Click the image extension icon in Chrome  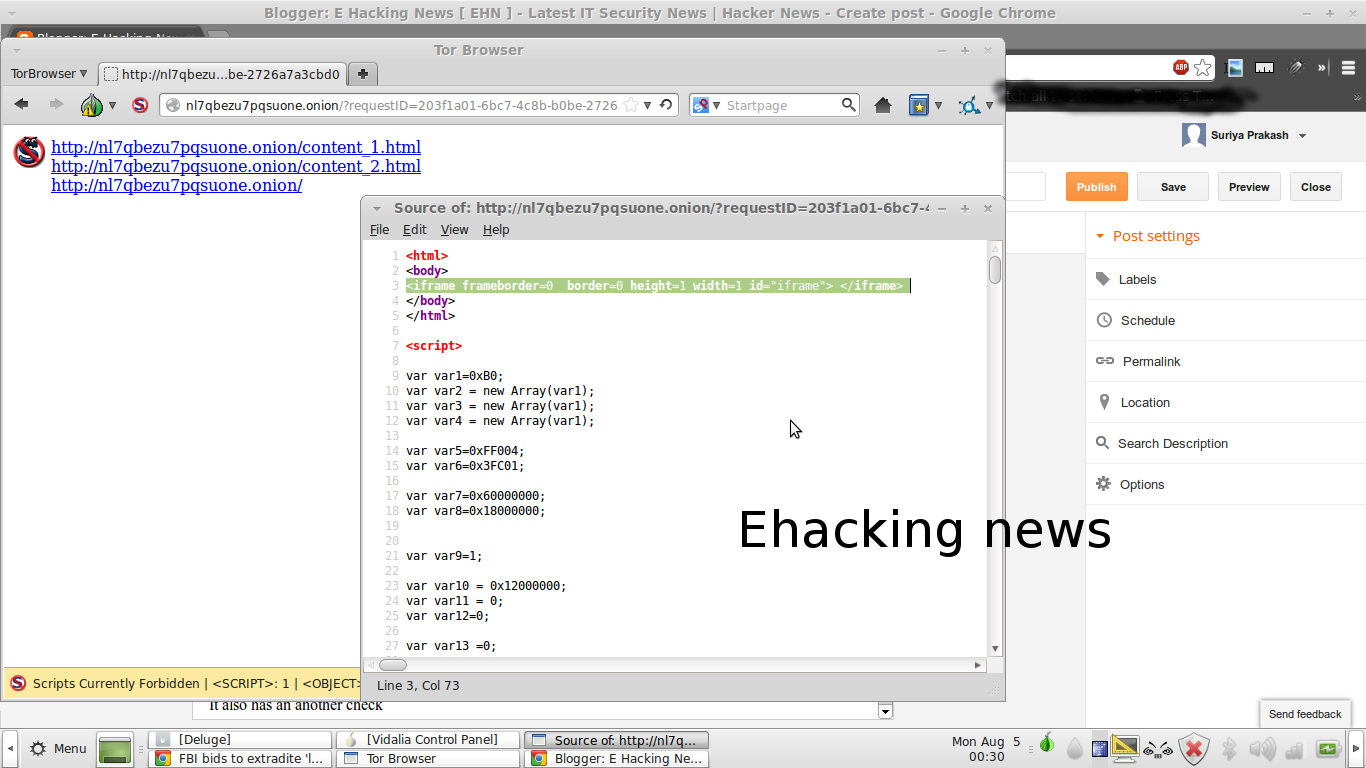click(x=1235, y=68)
